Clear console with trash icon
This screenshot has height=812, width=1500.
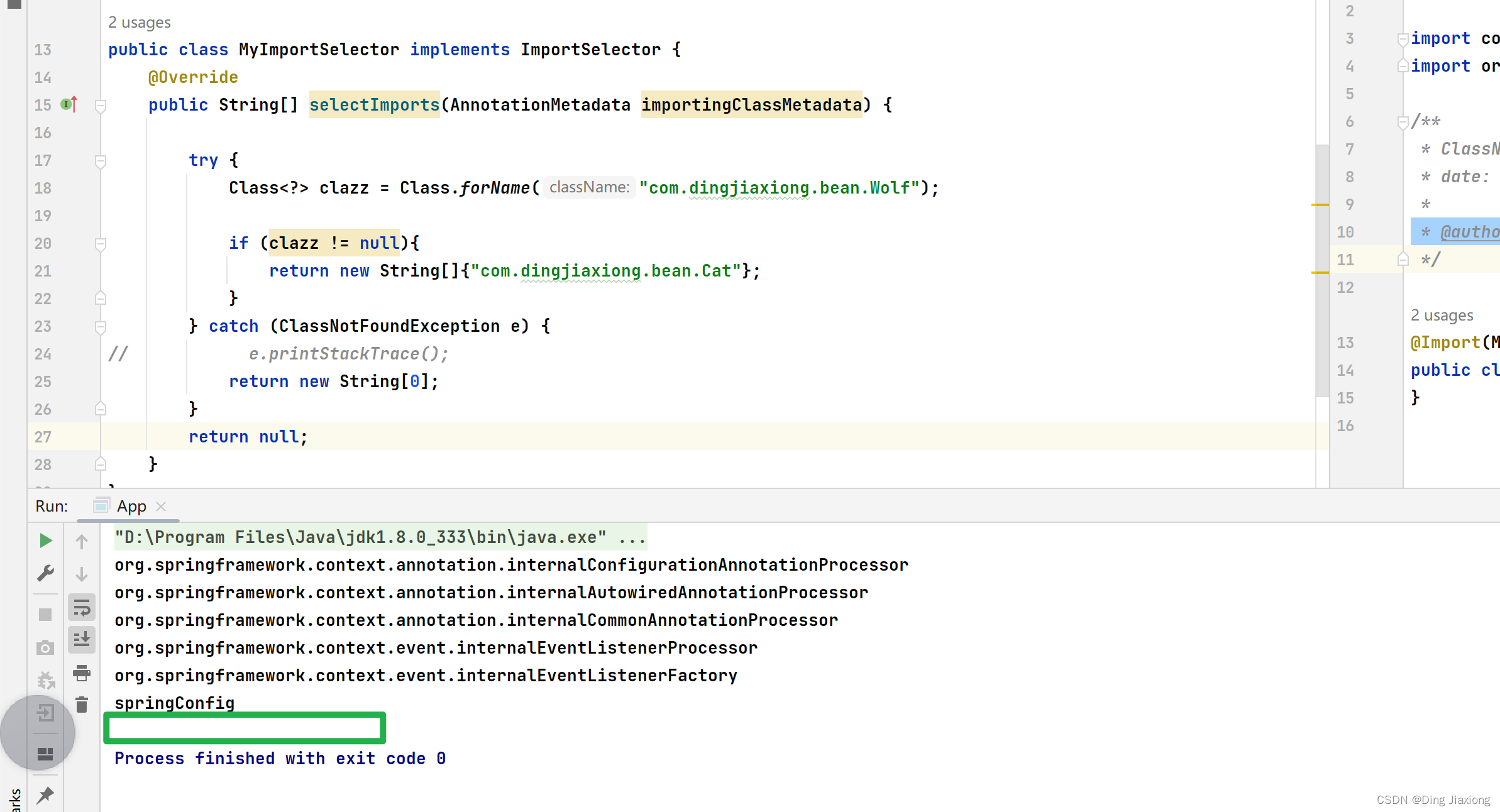[x=82, y=705]
